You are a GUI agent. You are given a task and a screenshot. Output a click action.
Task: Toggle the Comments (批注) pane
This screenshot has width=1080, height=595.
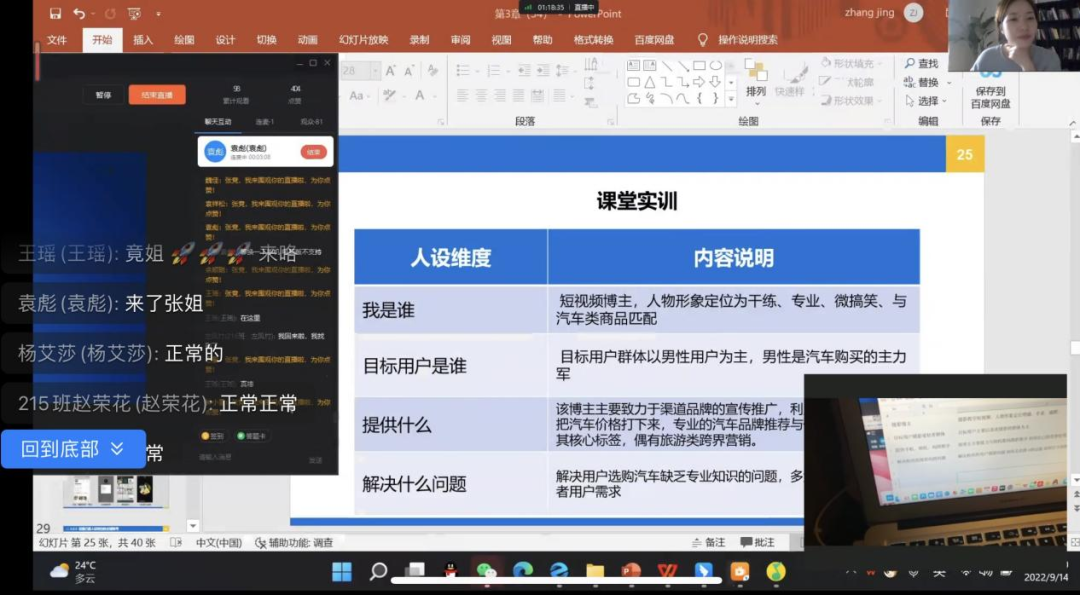(x=758, y=542)
